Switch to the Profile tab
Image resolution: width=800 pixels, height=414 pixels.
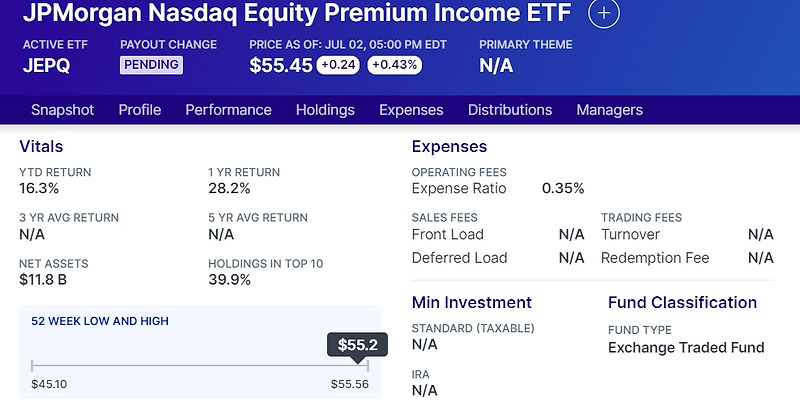coord(140,110)
